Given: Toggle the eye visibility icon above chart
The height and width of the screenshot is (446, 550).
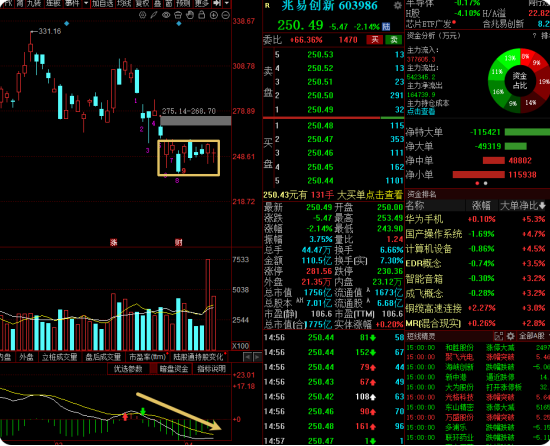Looking at the screenshot, I should click(x=166, y=15).
